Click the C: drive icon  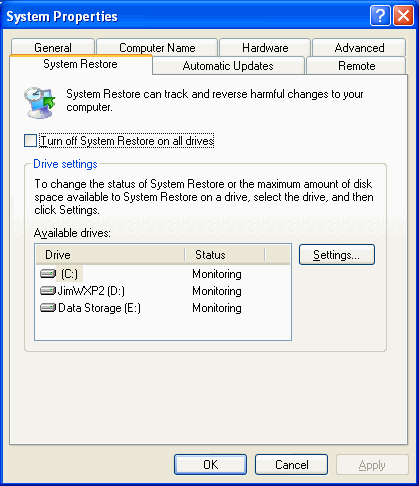click(48, 274)
